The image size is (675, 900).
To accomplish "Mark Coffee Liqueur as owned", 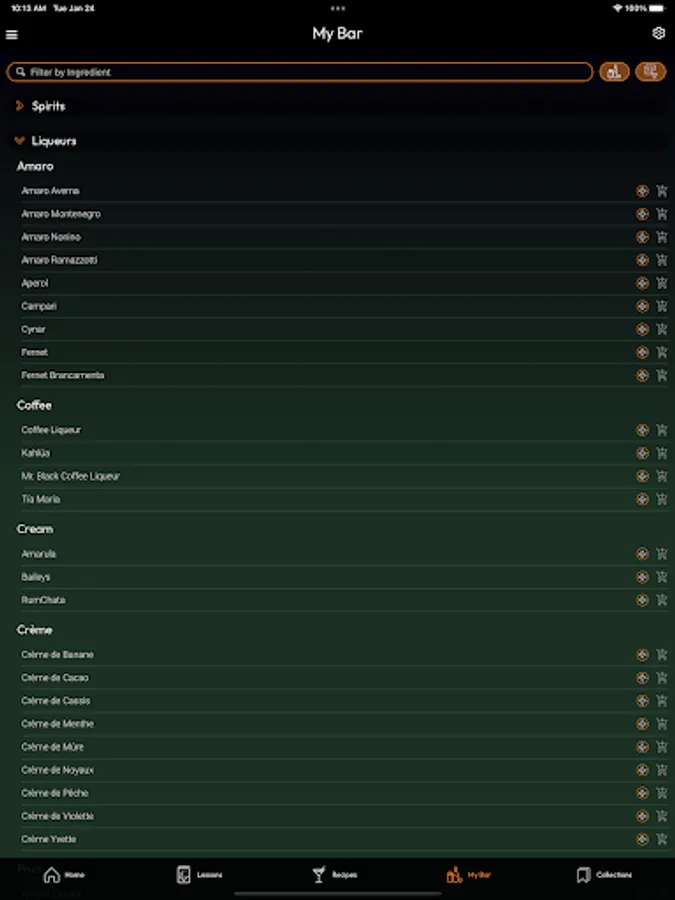I will [x=642, y=430].
